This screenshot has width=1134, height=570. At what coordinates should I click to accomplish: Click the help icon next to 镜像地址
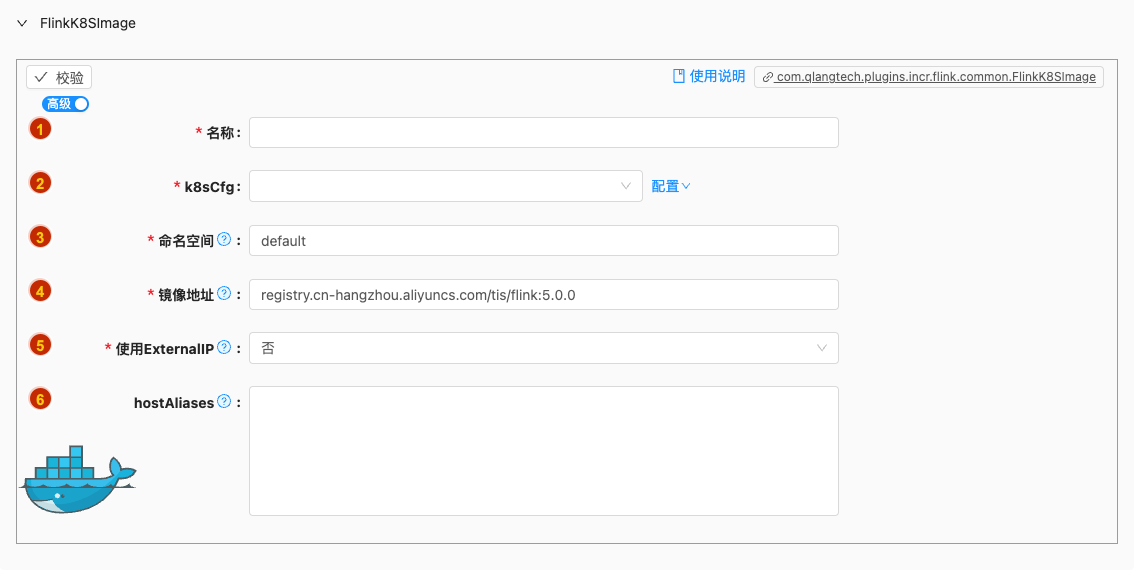(224, 294)
